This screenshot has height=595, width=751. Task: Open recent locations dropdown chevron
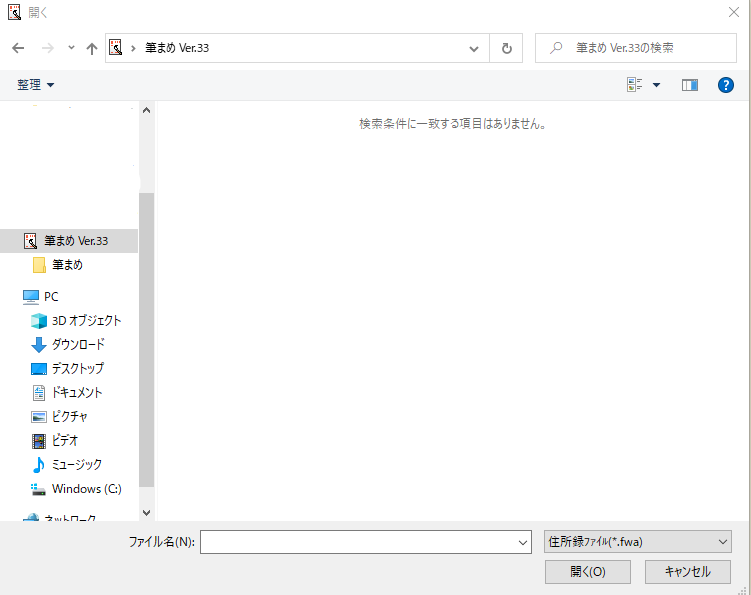(x=71, y=47)
